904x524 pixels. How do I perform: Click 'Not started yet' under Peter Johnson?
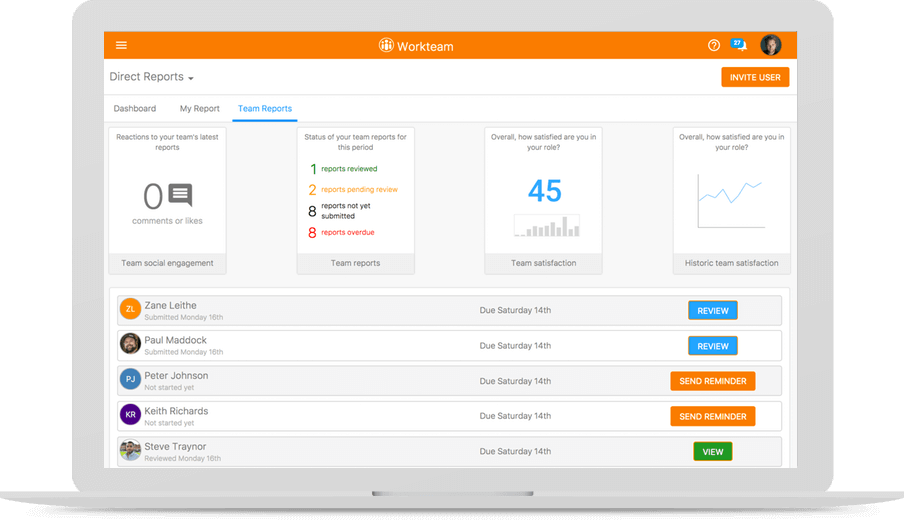point(169,387)
